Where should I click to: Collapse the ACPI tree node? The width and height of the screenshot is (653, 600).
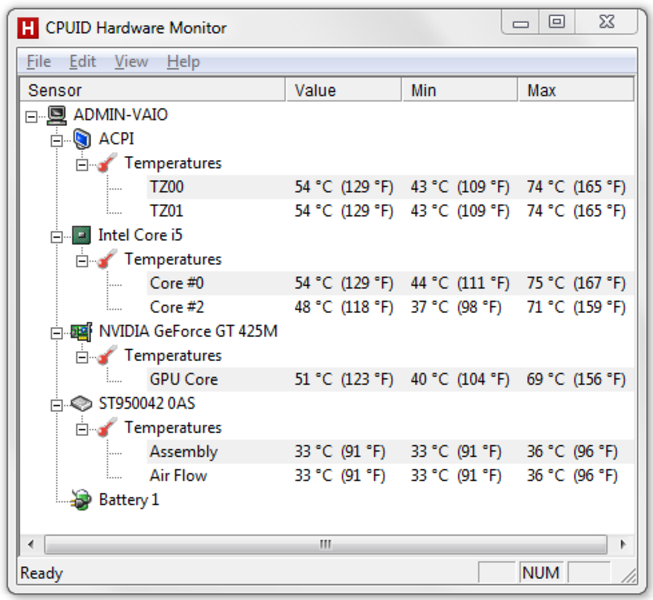57,141
